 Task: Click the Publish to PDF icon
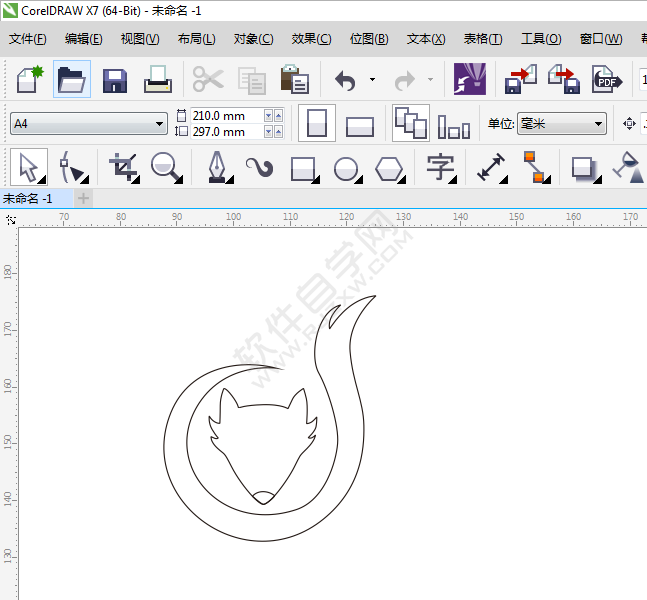(605, 79)
